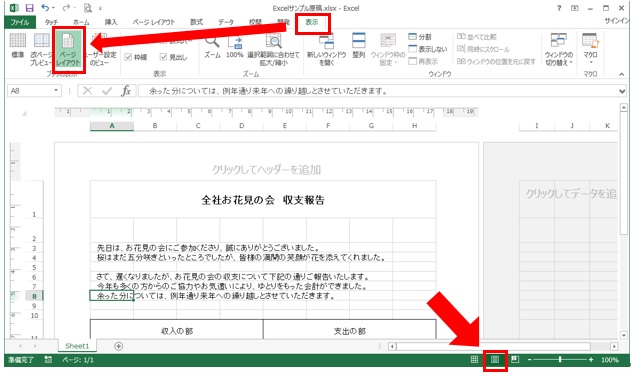Switch to the Page Layout ribbon tab
Viewport: 631px width, 374px height.
(x=154, y=22)
